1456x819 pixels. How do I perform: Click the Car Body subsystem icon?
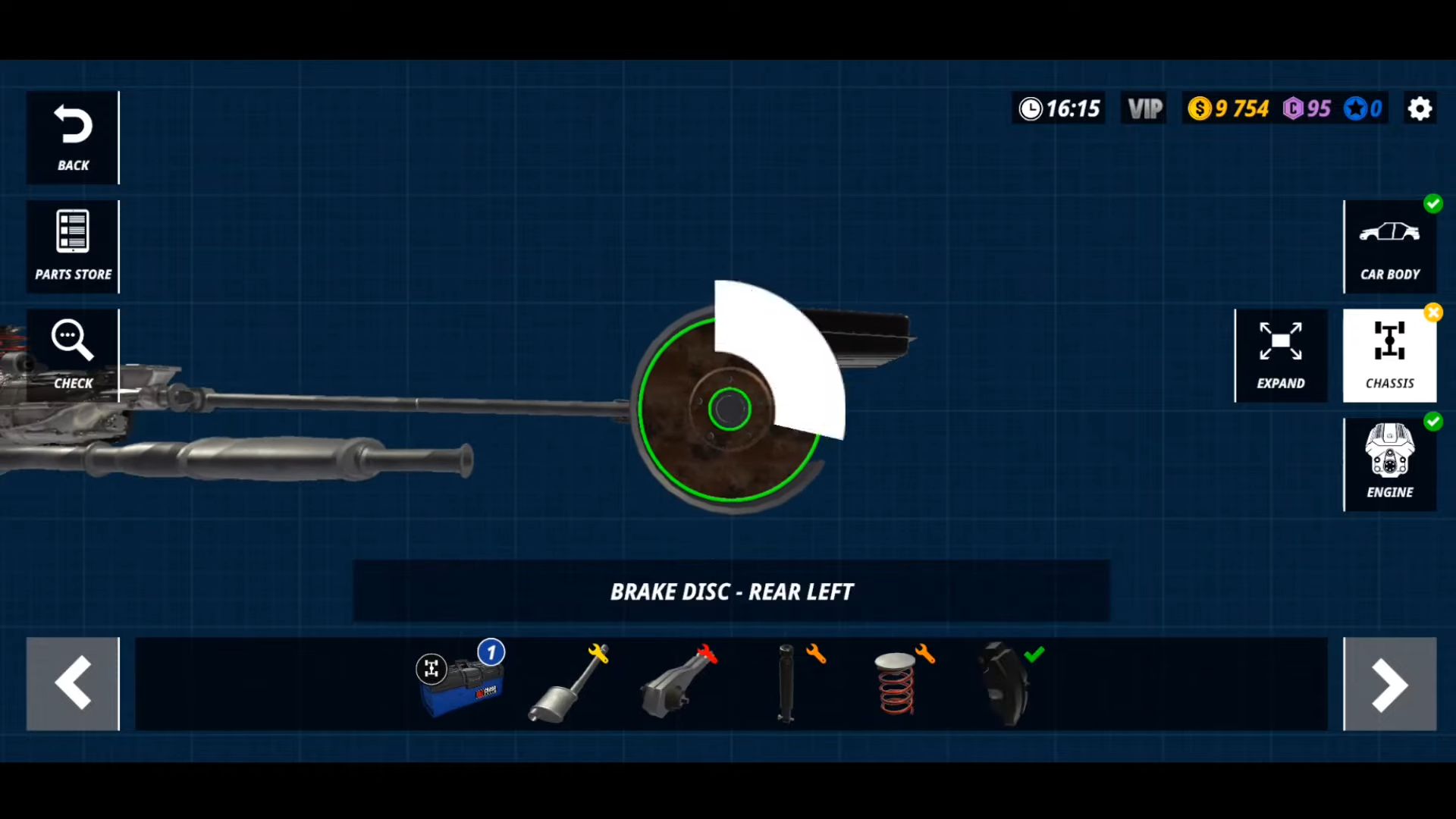pyautogui.click(x=1390, y=245)
